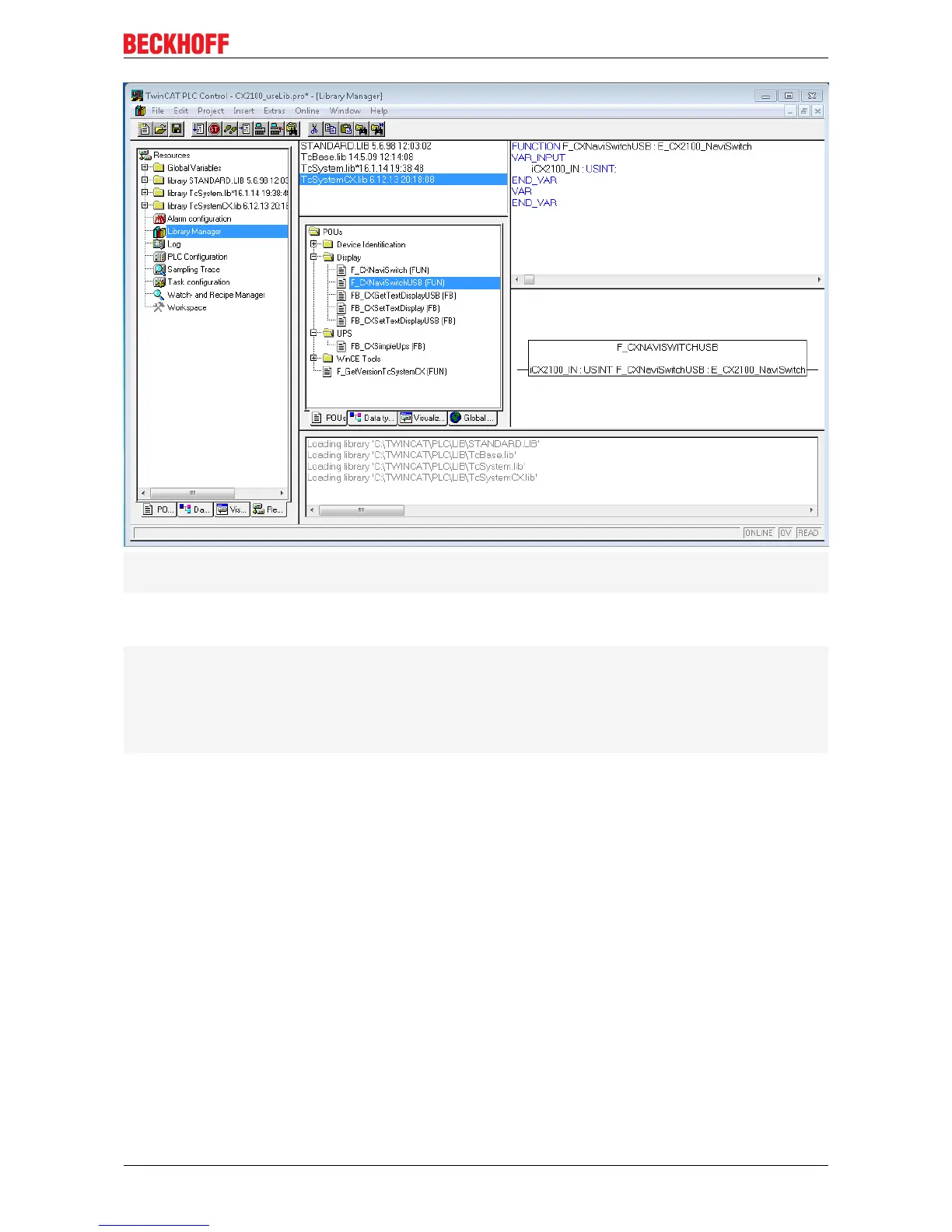
Task: Click the Find Next toolbar icon
Action: pyautogui.click(x=378, y=129)
